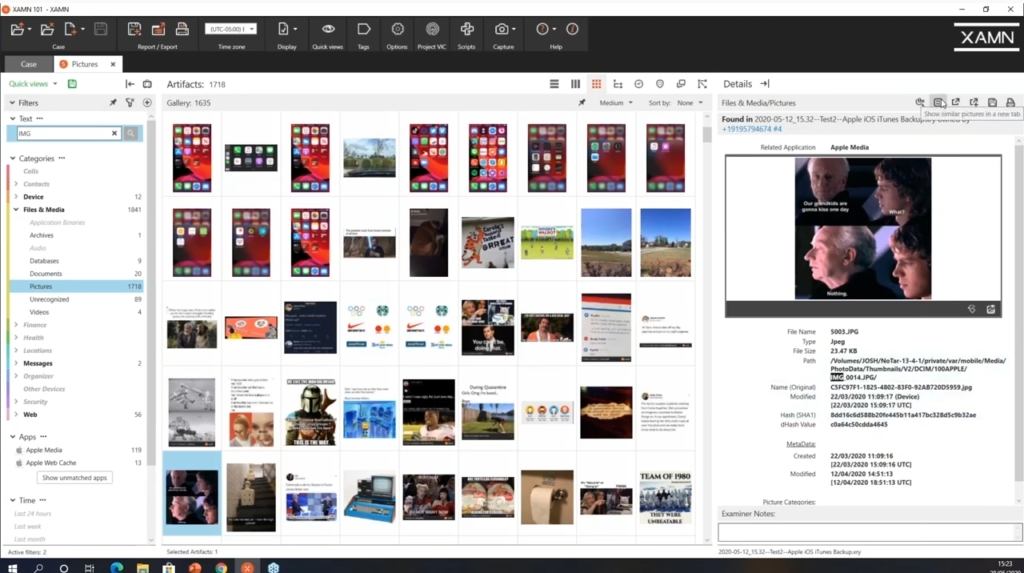The image size is (1024, 573).
Task: Expand the Messages category
Action: point(16,363)
